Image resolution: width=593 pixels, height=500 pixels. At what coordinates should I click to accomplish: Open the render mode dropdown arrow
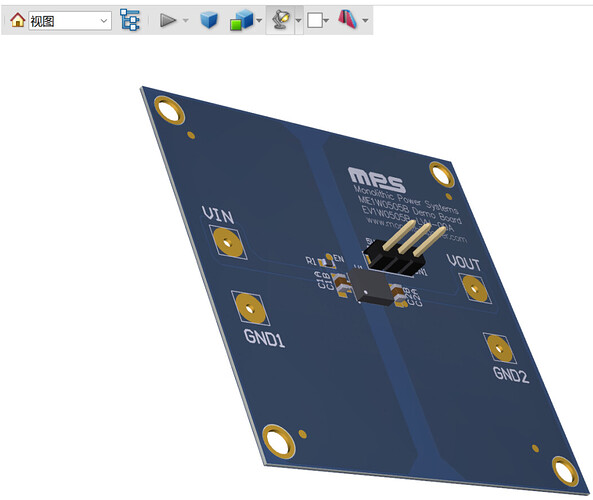click(259, 20)
